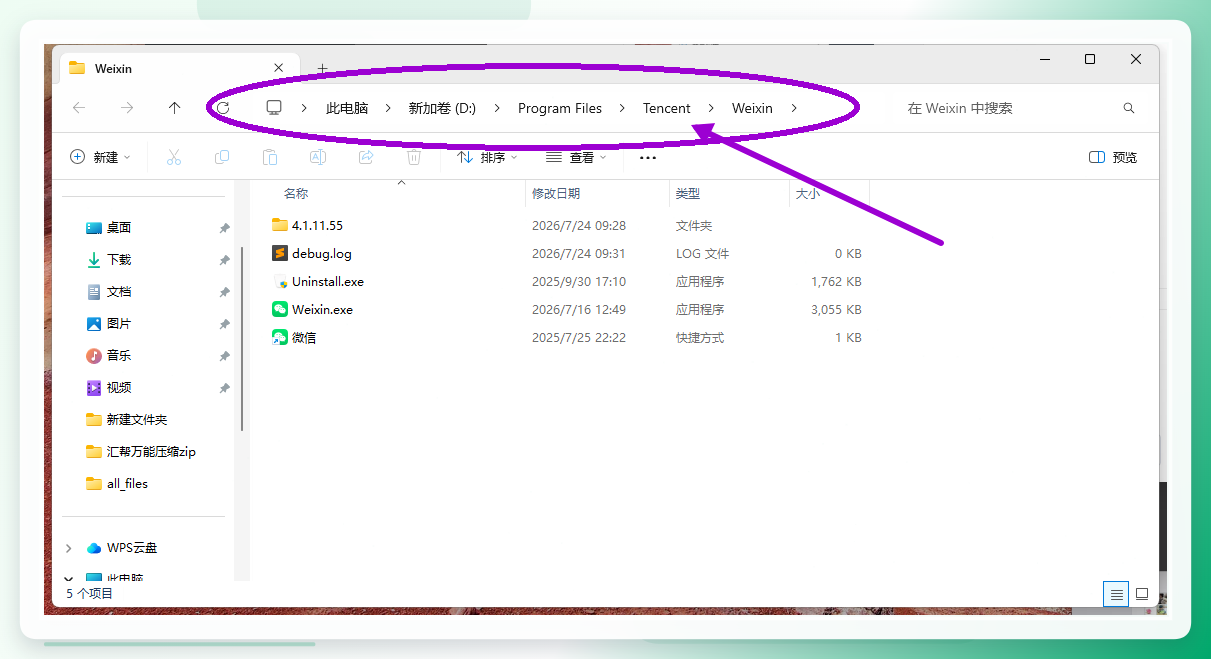Select the debug.log file icon
This screenshot has height=659, width=1211.
280,253
